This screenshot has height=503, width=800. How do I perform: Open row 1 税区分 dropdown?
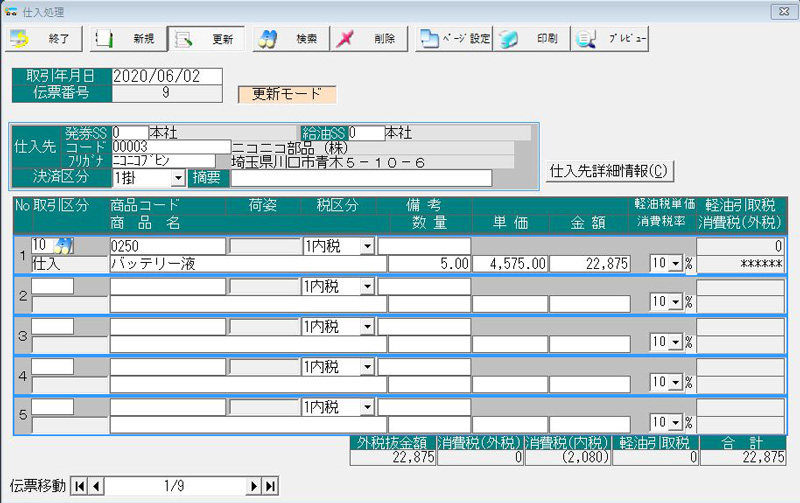tap(367, 246)
